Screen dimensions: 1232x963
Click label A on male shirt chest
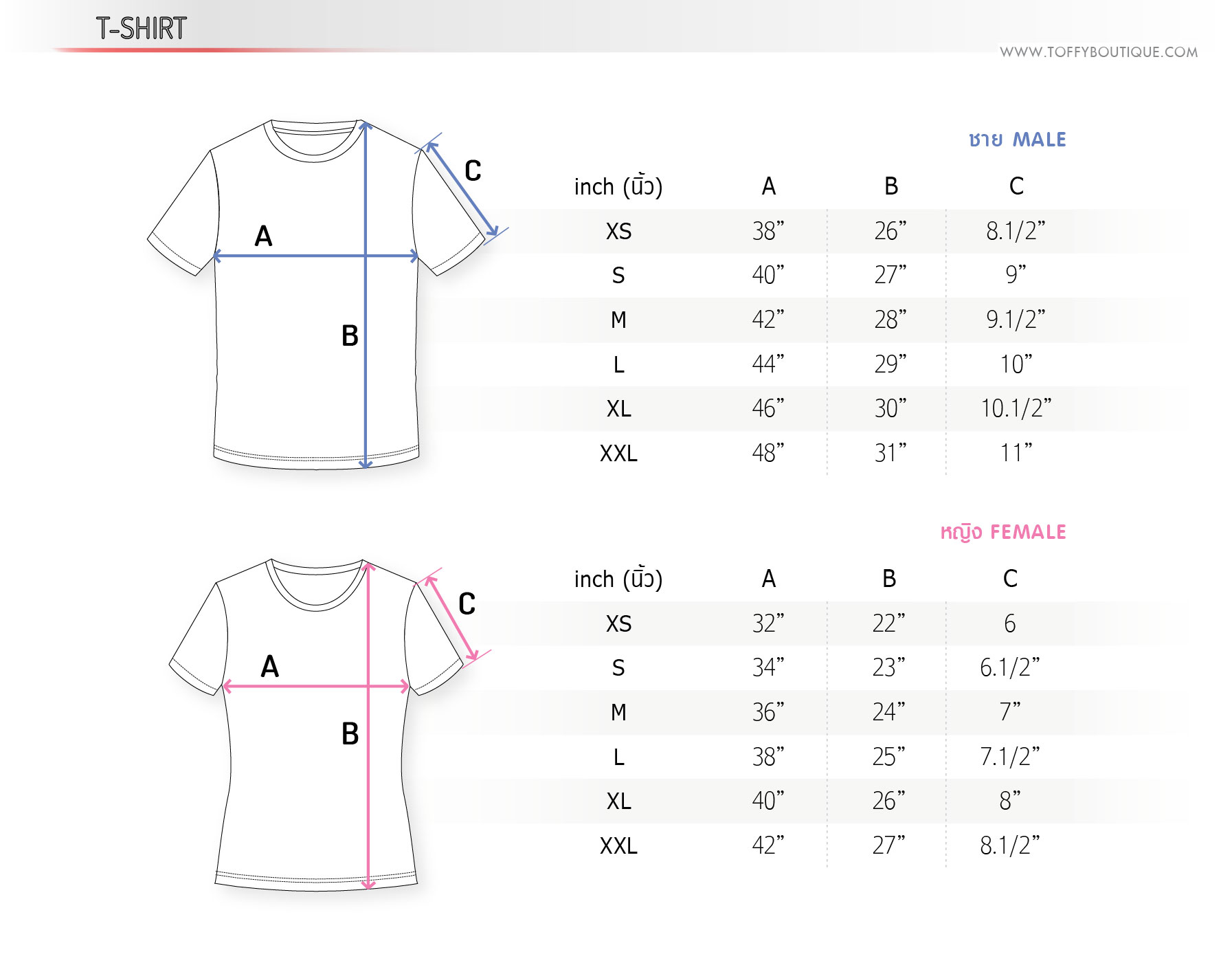pos(263,236)
